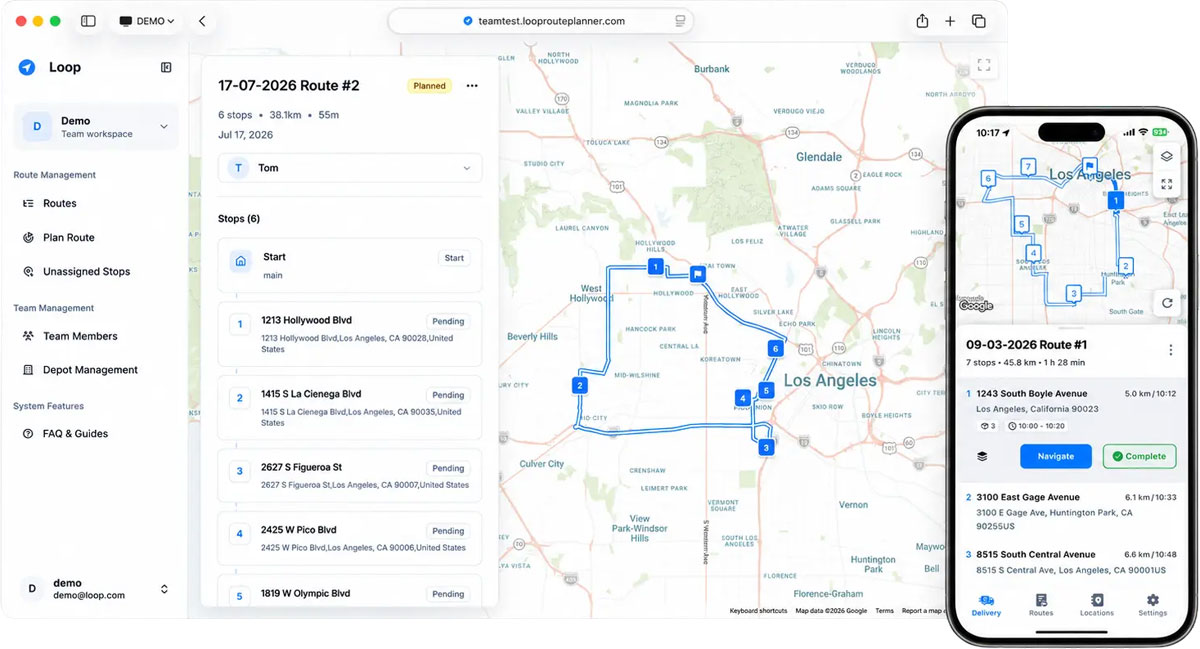Screen dimensions: 1200x649
Task: Click the FAQ question mark icon
Action: [28, 434]
